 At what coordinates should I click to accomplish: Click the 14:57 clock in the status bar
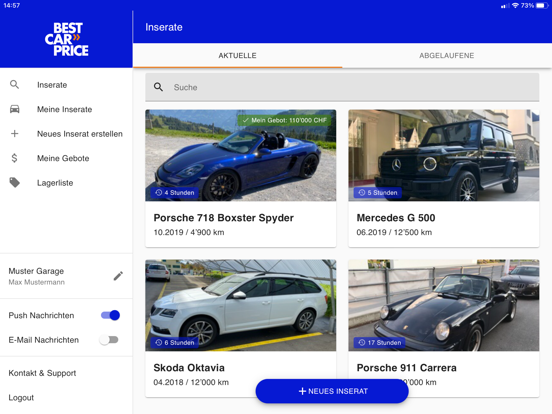point(12,6)
